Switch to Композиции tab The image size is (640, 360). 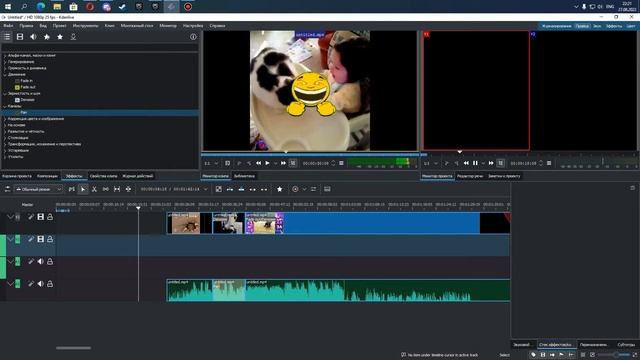(x=47, y=176)
